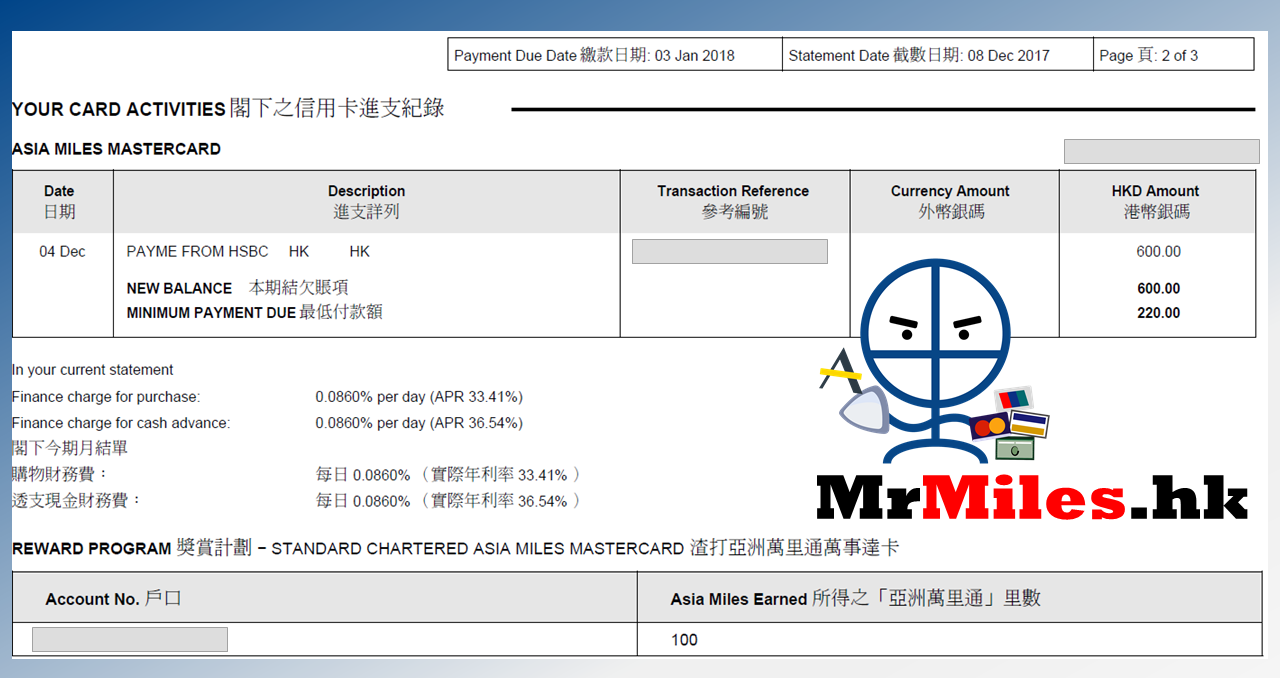The width and height of the screenshot is (1280, 678).
Task: Click the Statement Date 08 Dec 2017 text
Action: 919,55
